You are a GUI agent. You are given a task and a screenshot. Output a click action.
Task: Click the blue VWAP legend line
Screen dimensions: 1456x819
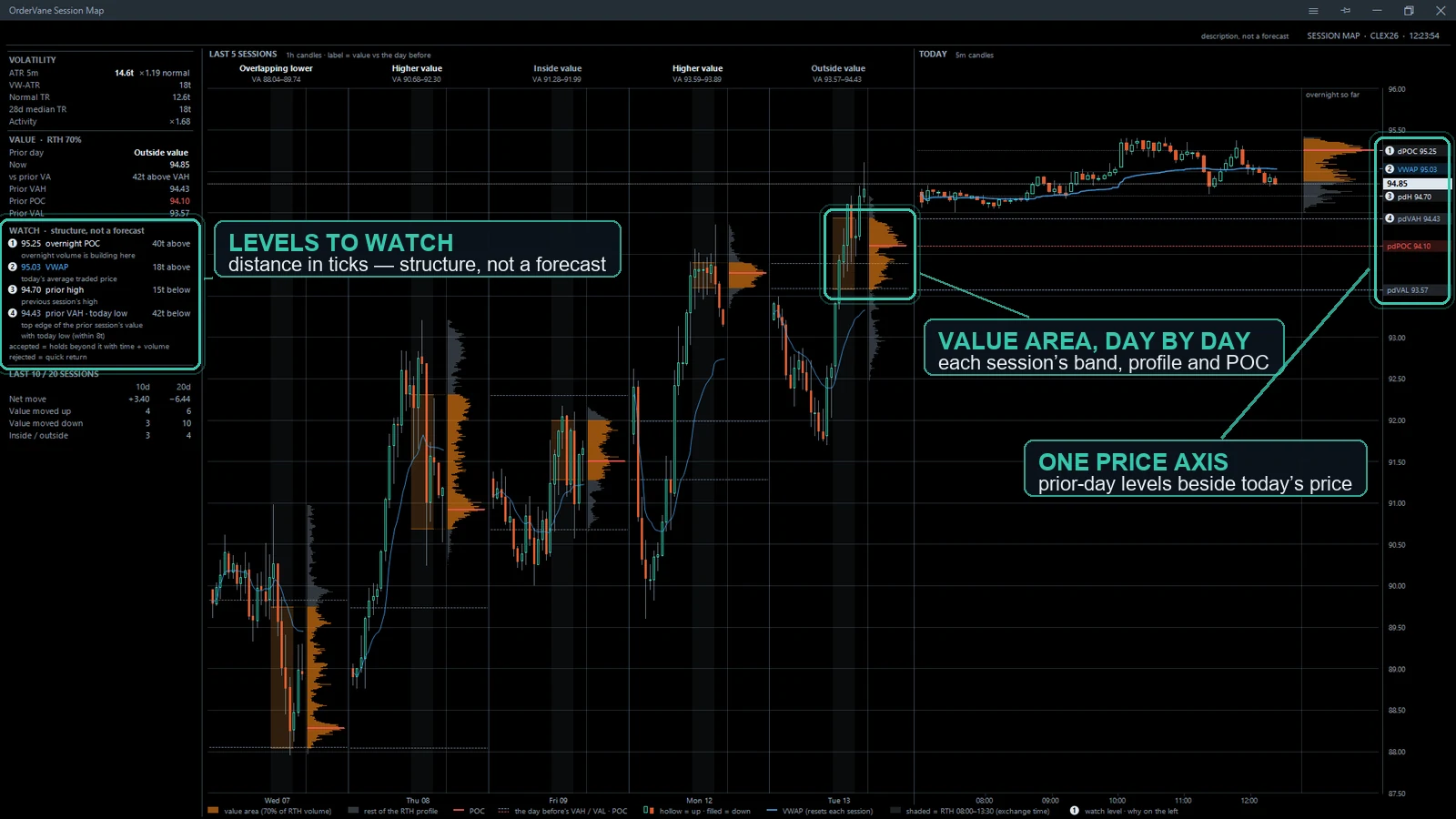[x=772, y=811]
